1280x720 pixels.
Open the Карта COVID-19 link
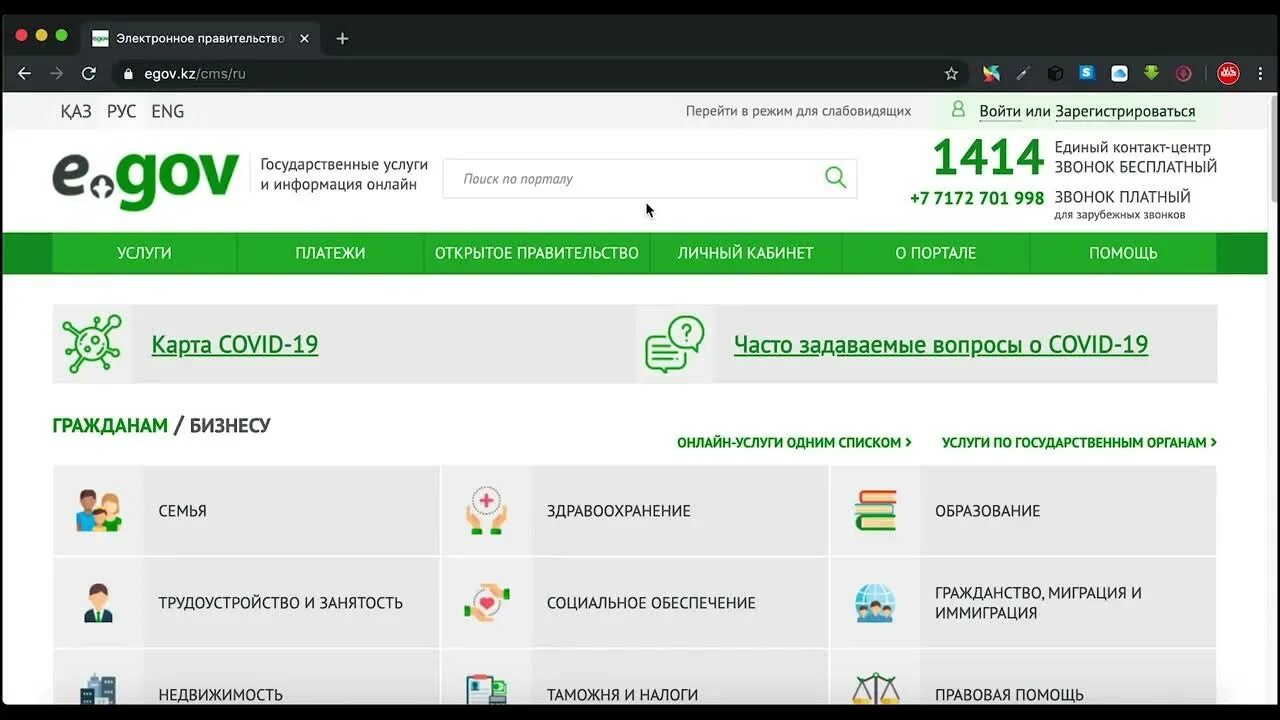(234, 343)
